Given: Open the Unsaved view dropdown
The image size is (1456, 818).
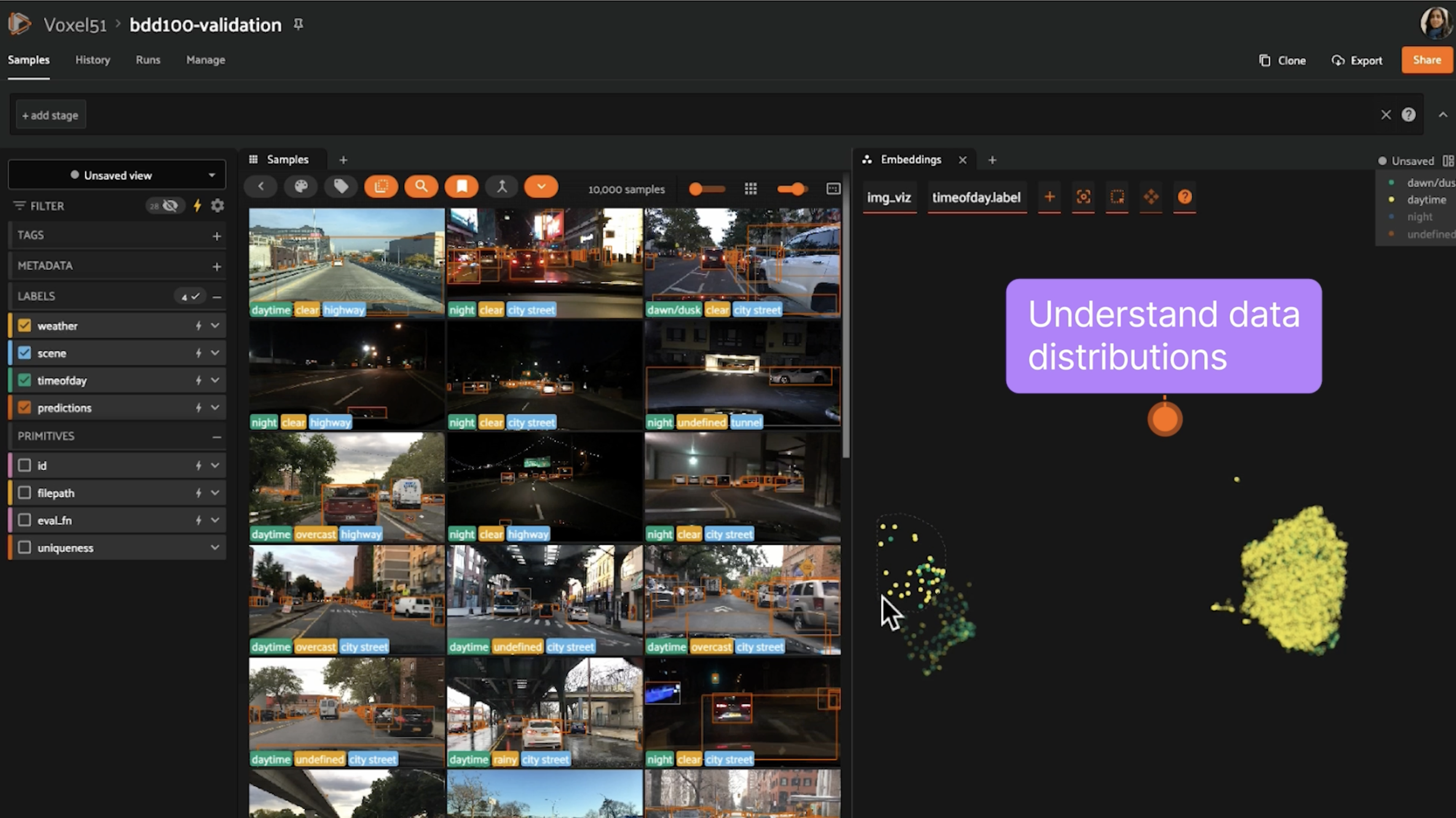Looking at the screenshot, I should pos(117,175).
